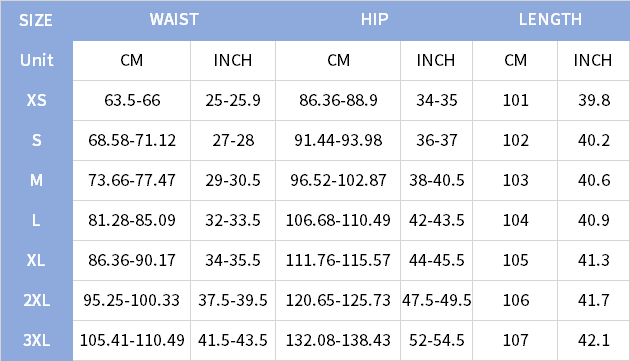Image resolution: width=630 pixels, height=361 pixels.
Task: Click waist cell 63.5-66
Action: 132,100
